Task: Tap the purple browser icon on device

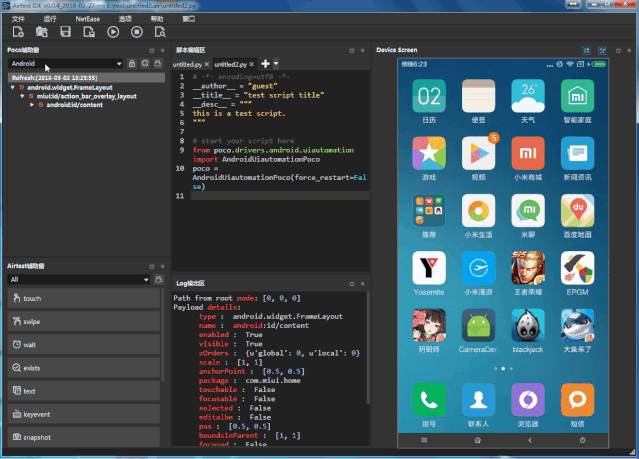Action: point(528,400)
